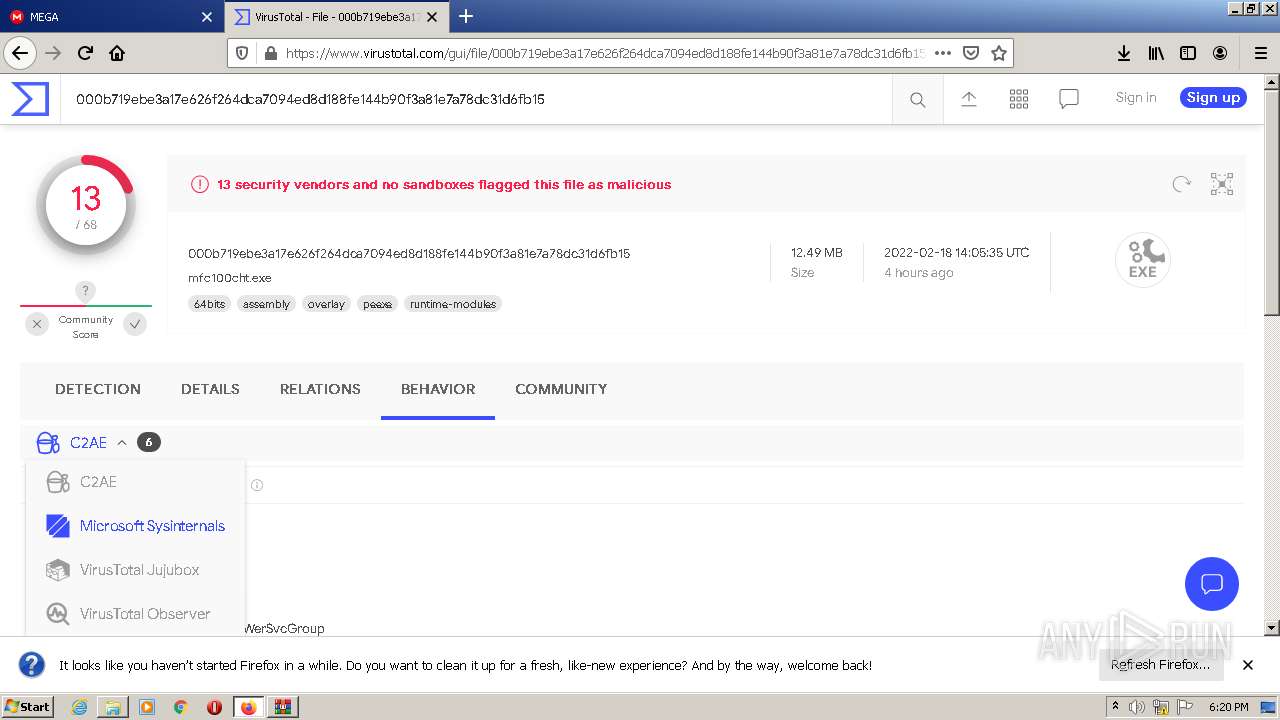Open the comments speech bubble icon in header

click(x=1069, y=98)
